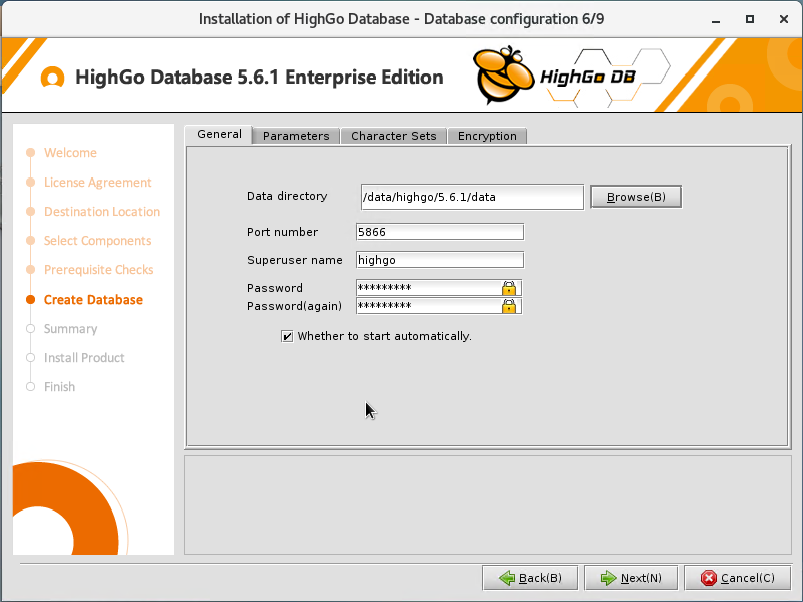Screen dimensions: 803x602
Task: Click the lock icon beside Password field
Action: pos(510,288)
